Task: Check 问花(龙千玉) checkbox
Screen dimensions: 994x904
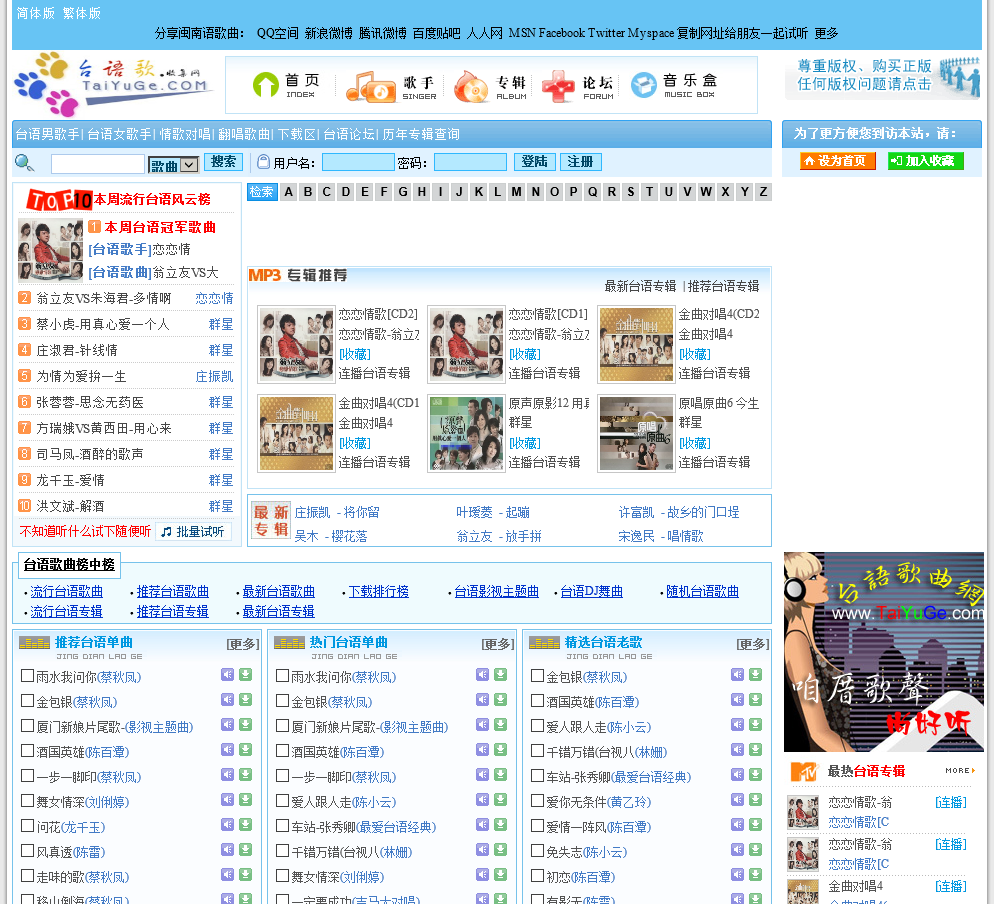Action: coord(27,825)
